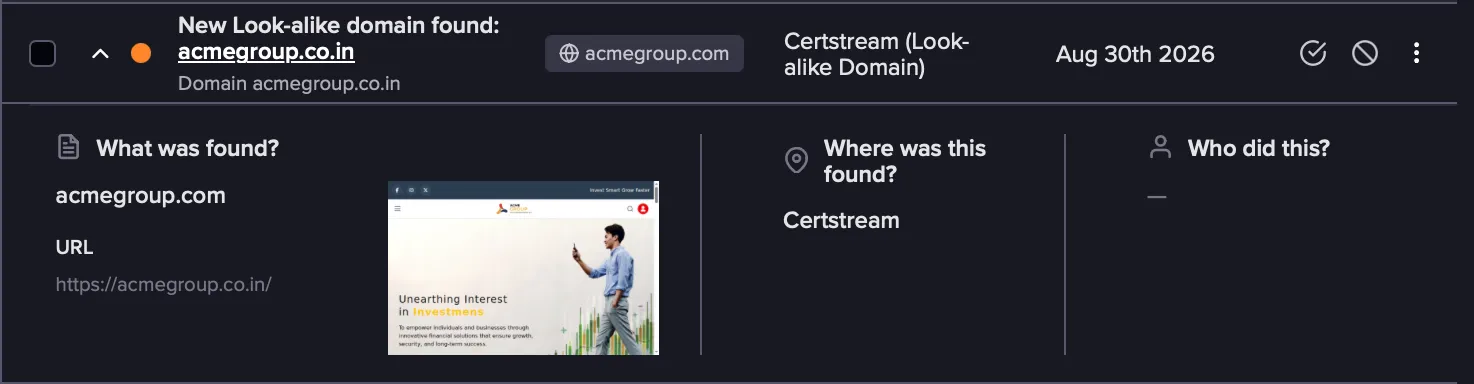Click the Aug 30th 2026 date
This screenshot has width=1474, height=384.
1135,54
